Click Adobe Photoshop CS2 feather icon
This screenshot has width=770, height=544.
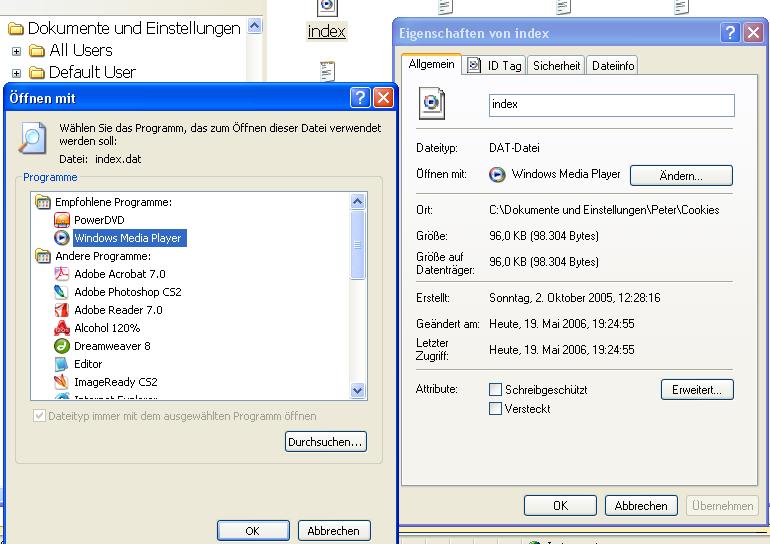[62, 292]
